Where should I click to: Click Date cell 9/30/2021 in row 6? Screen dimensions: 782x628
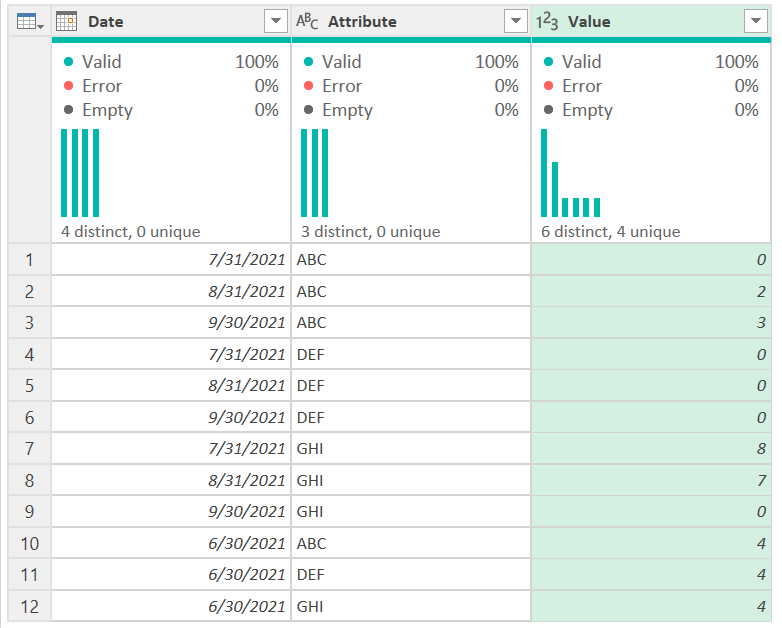click(171, 417)
